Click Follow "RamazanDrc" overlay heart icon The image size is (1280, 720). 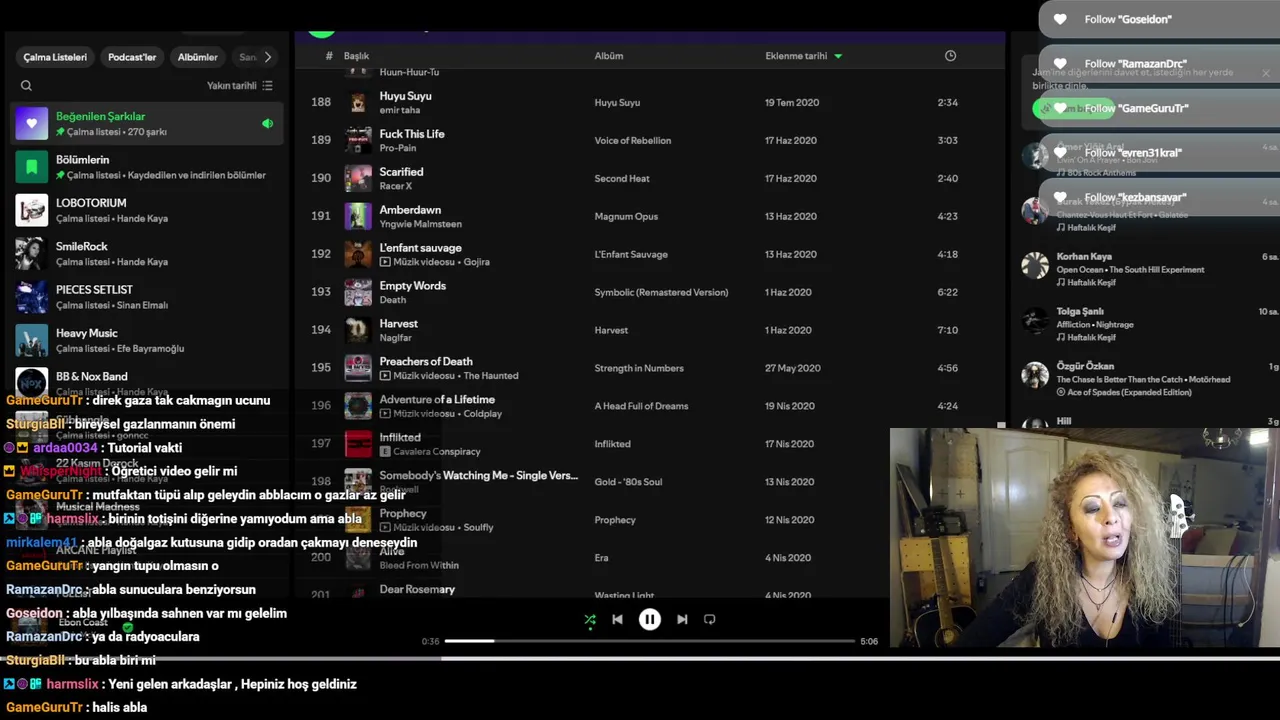click(x=1060, y=64)
